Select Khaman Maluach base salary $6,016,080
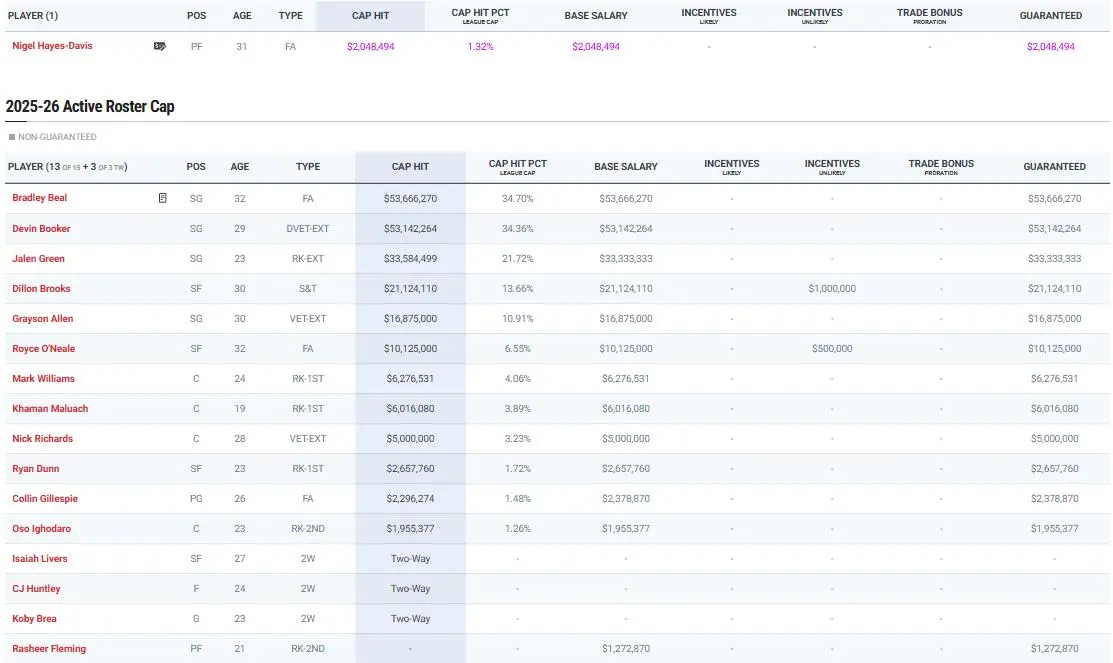1113x663 pixels. (x=626, y=409)
